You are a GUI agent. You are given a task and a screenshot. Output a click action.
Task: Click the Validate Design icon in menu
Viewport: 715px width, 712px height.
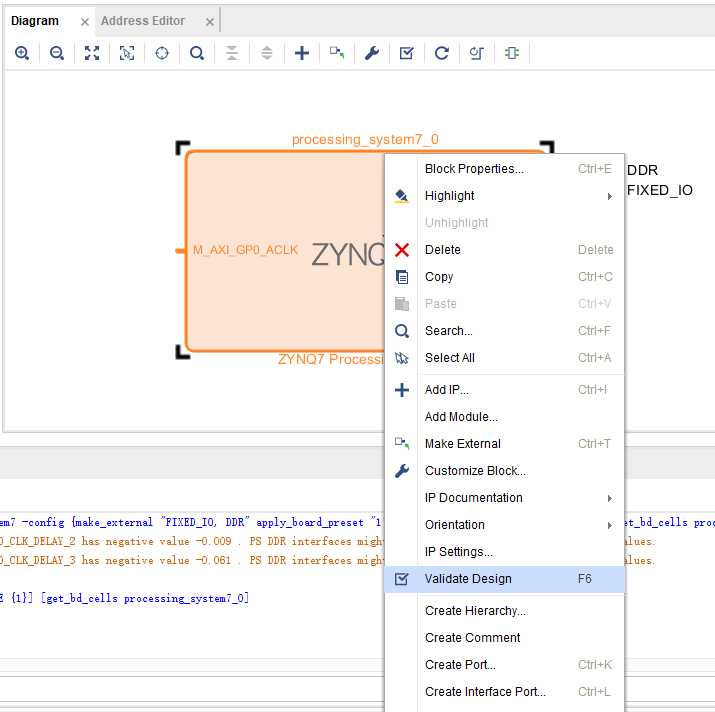pos(402,579)
